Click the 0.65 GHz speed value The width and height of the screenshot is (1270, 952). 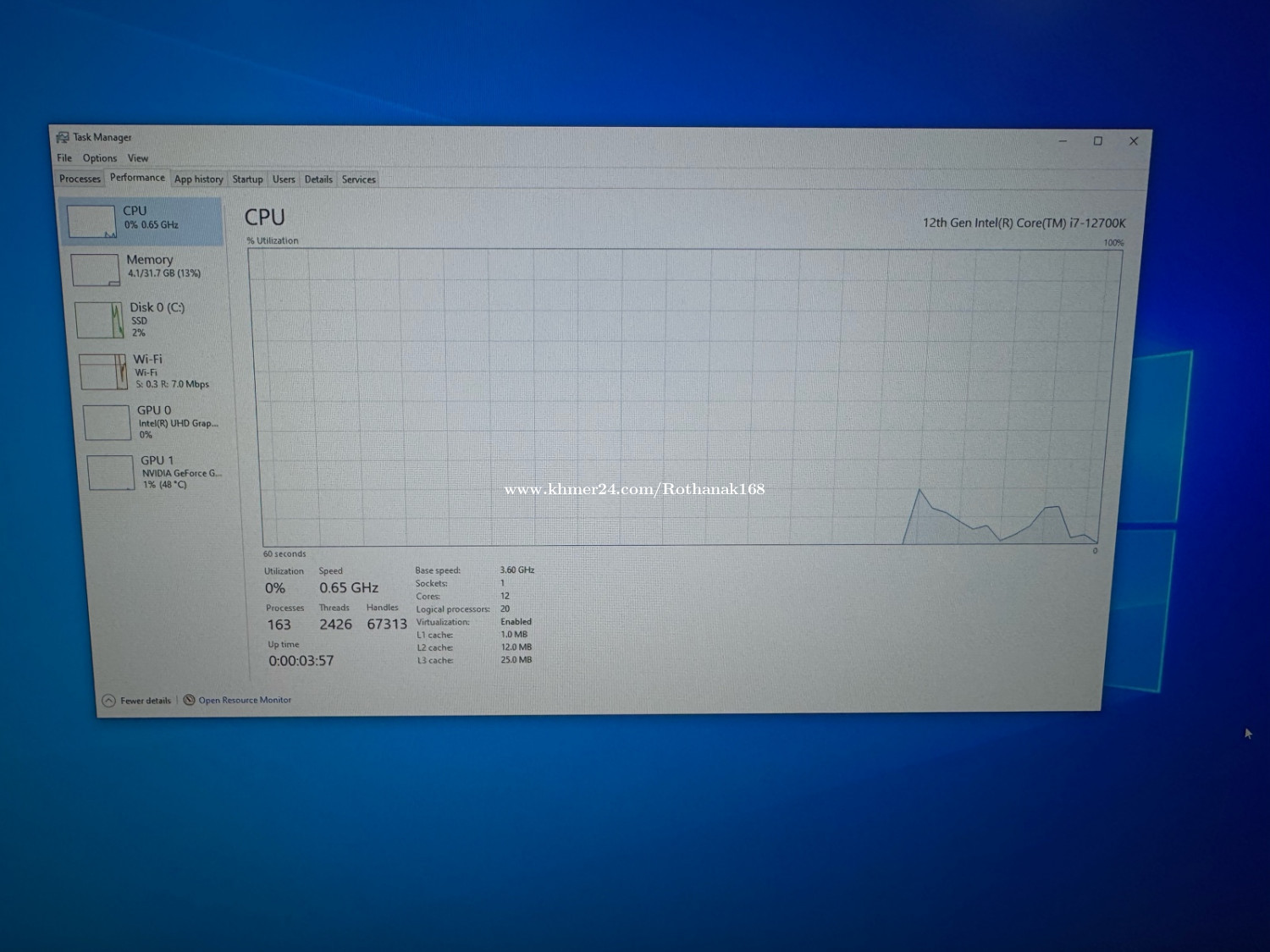(349, 587)
